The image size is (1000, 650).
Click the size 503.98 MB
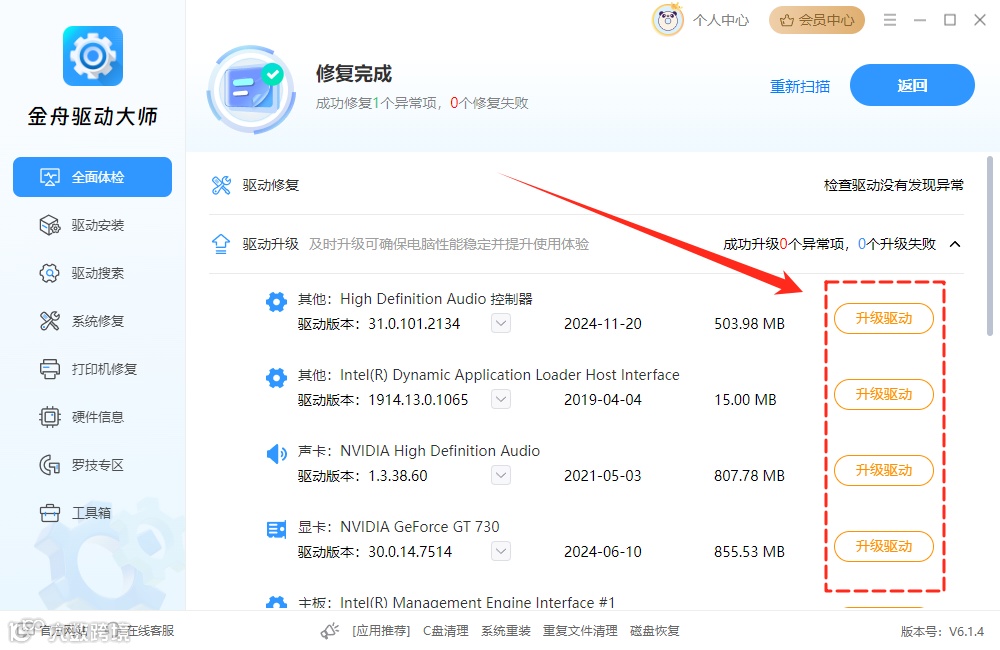749,323
